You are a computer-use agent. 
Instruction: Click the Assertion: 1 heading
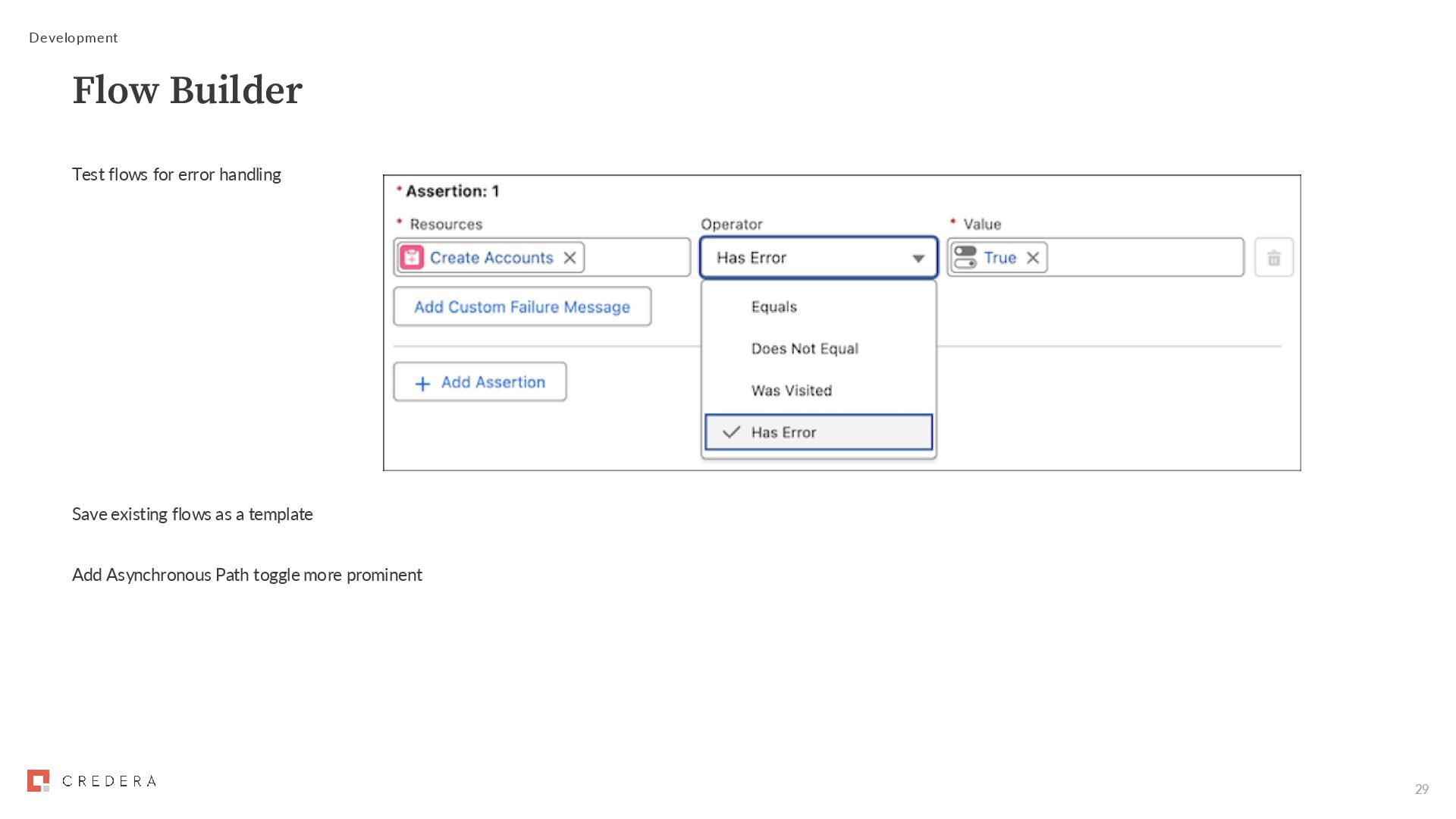coord(452,191)
